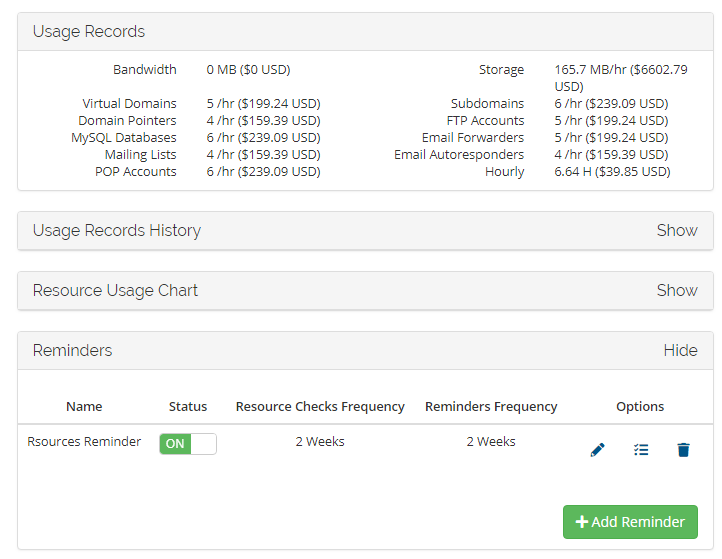Viewport: 722px width, 559px height.
Task: Click the Bandwidth label
Action: click(x=145, y=70)
